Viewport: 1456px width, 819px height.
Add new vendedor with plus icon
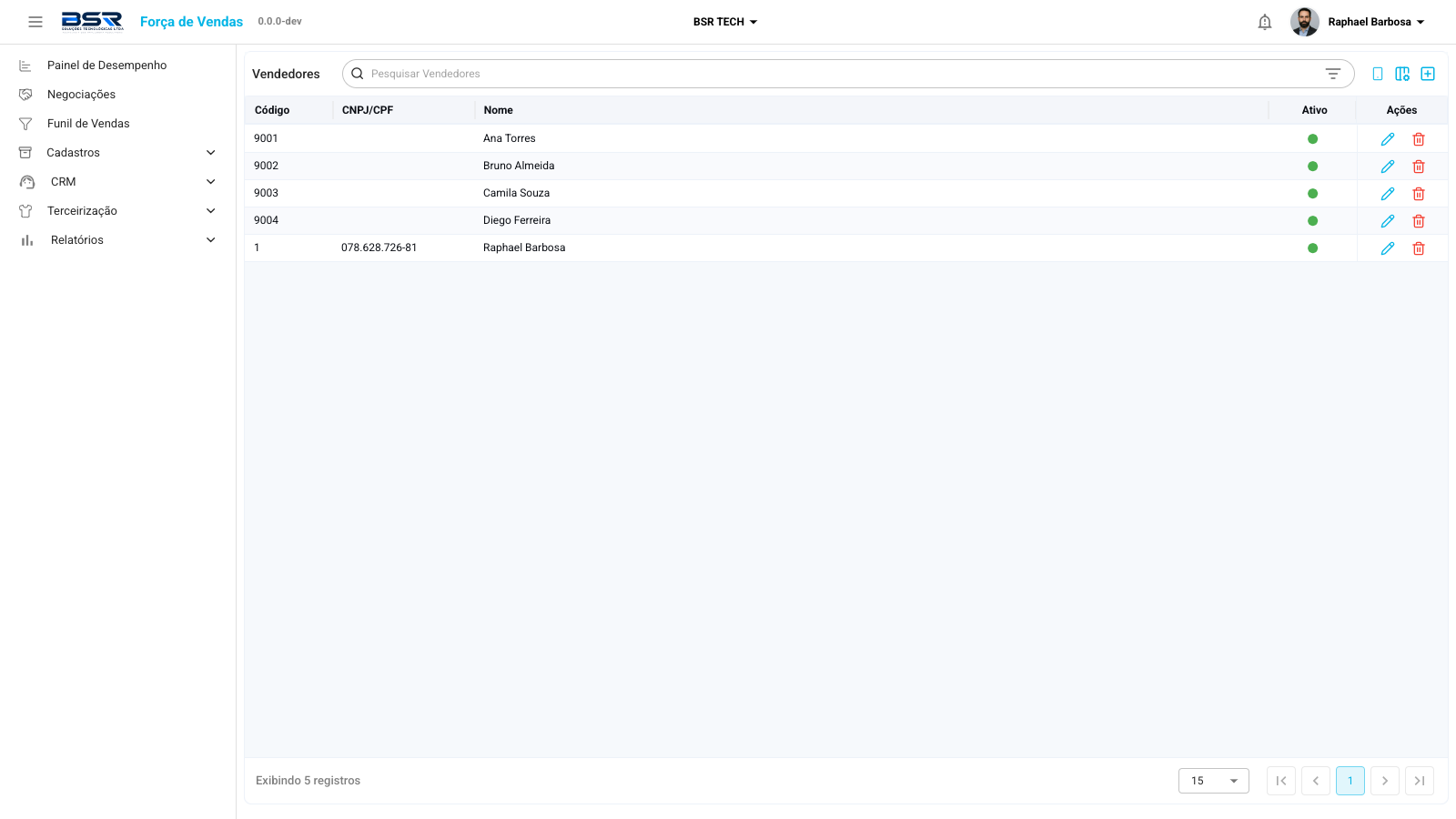coord(1428,74)
